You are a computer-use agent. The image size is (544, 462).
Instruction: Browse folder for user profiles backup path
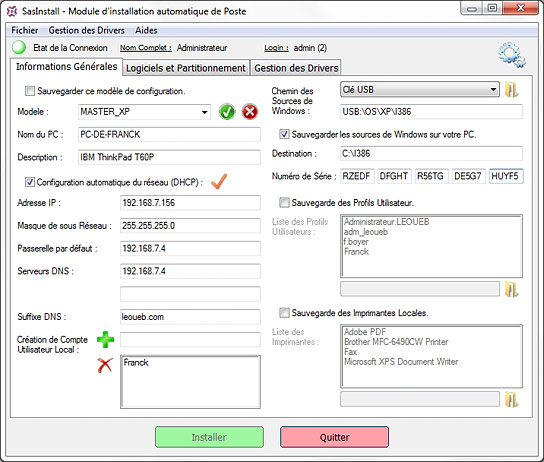click(511, 289)
